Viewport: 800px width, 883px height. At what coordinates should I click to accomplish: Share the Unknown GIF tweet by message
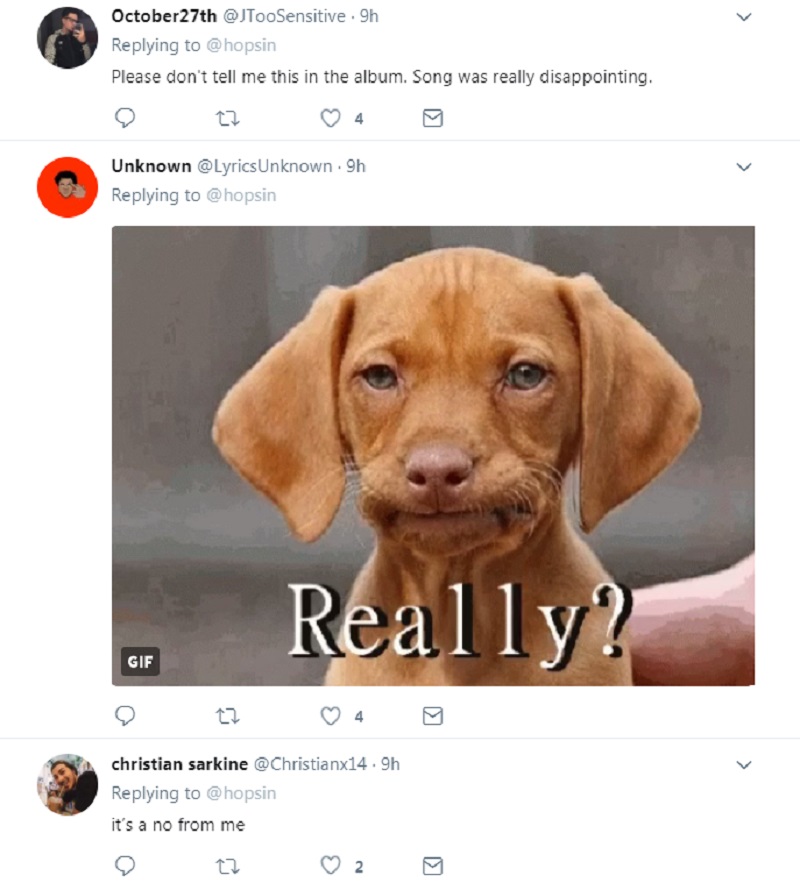(432, 716)
